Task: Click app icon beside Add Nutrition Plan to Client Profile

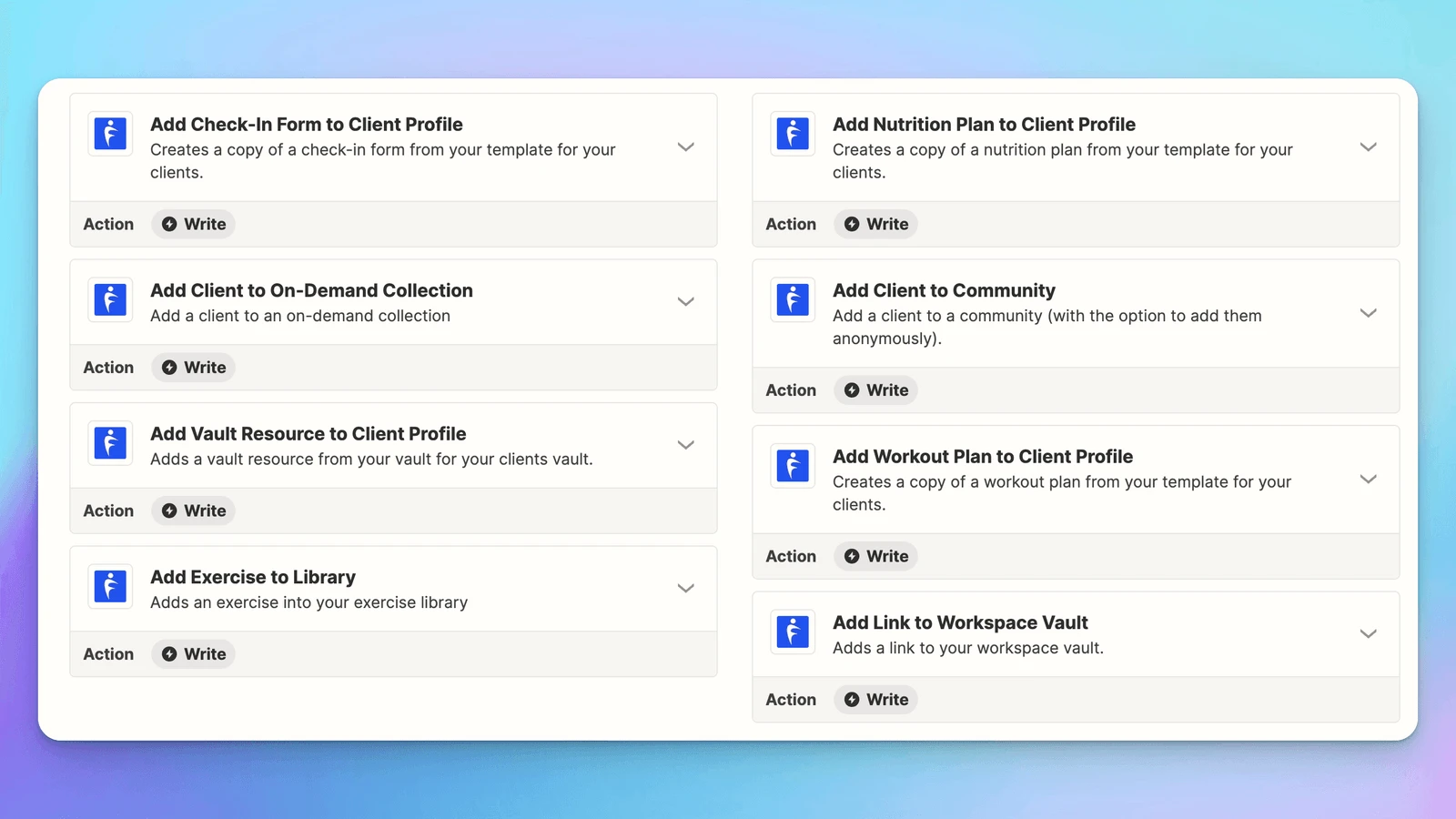Action: click(793, 134)
